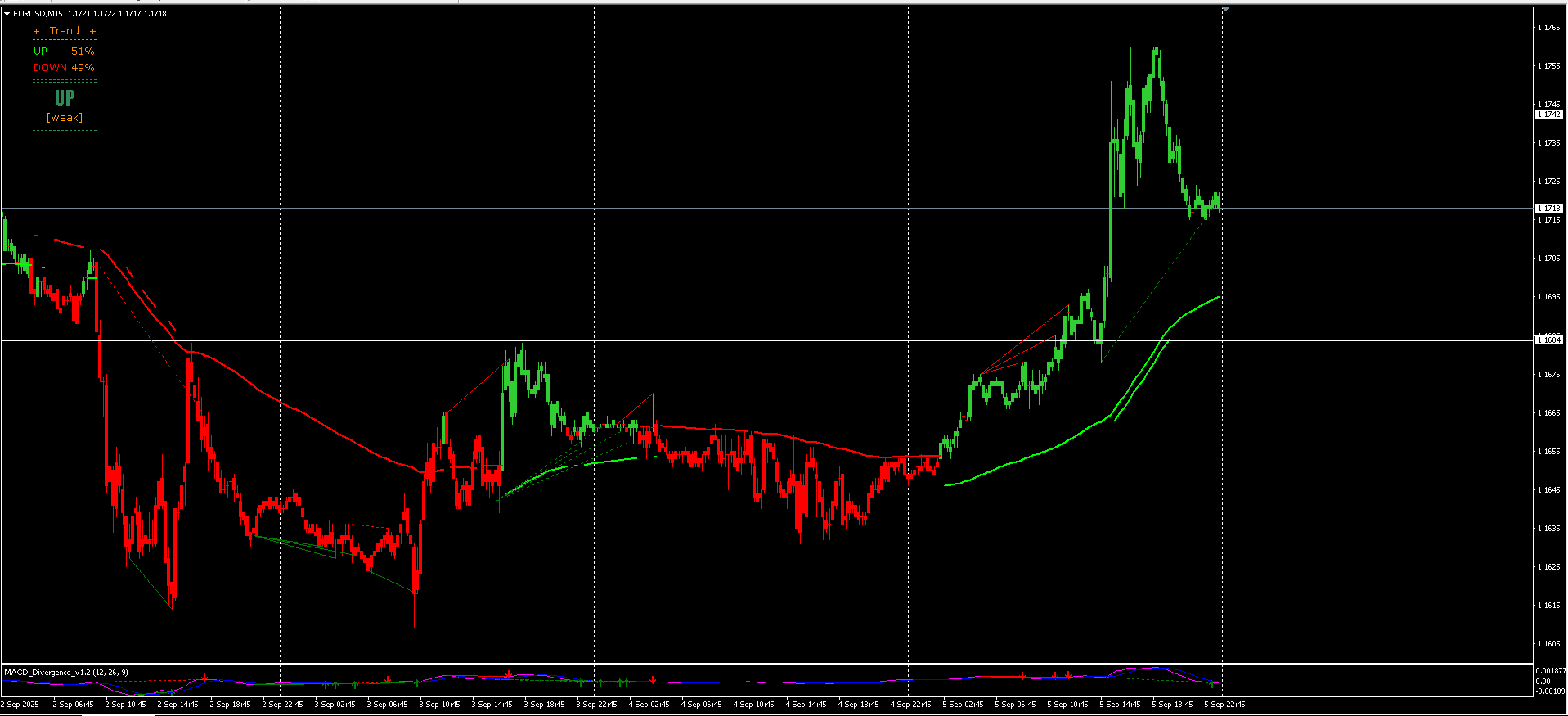Viewport: 1568px width, 716px height.
Task: Click the 0.001877 MACD scale value
Action: tap(1549, 671)
